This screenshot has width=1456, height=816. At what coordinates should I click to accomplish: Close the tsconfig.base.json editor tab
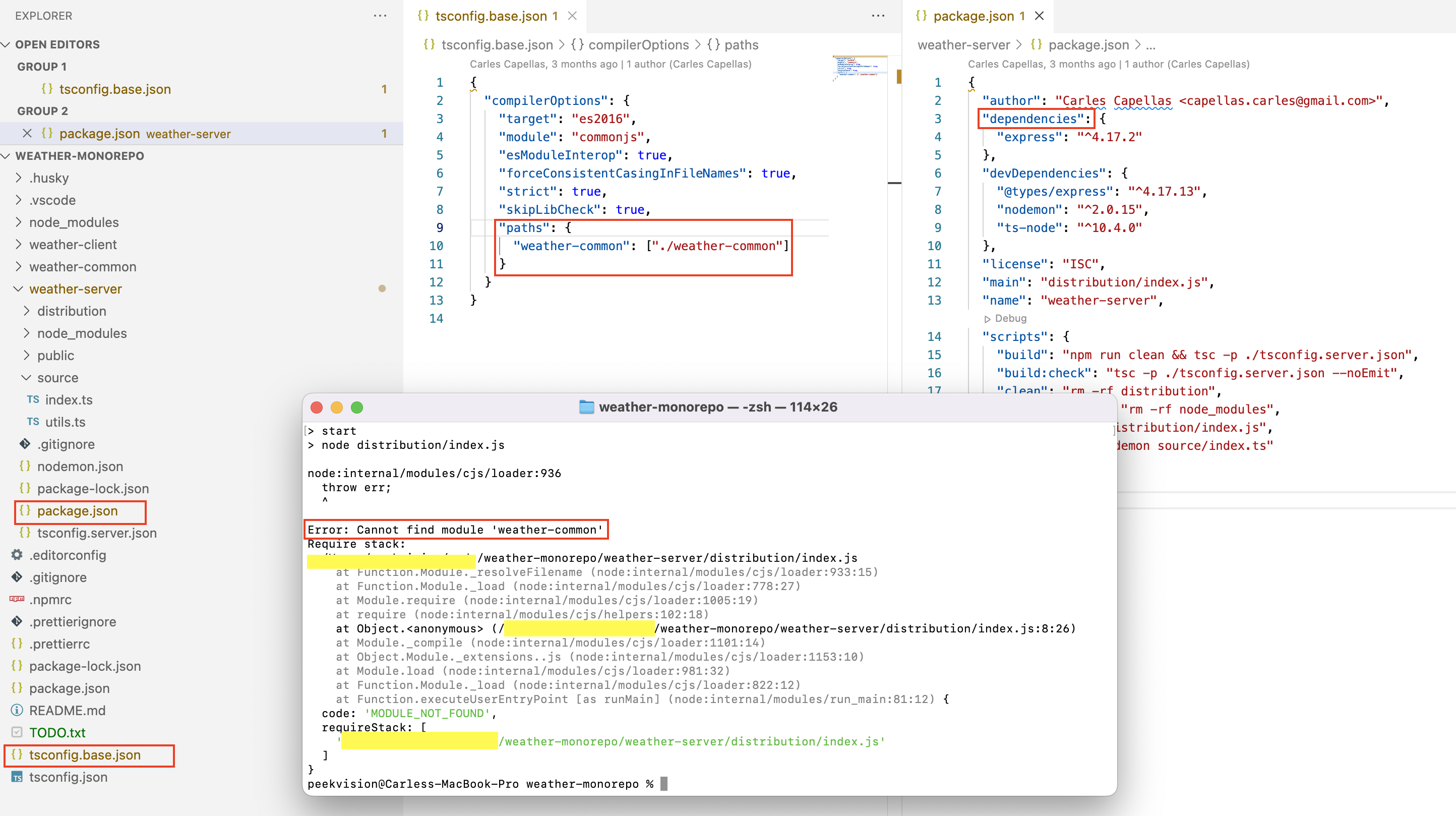(x=572, y=16)
